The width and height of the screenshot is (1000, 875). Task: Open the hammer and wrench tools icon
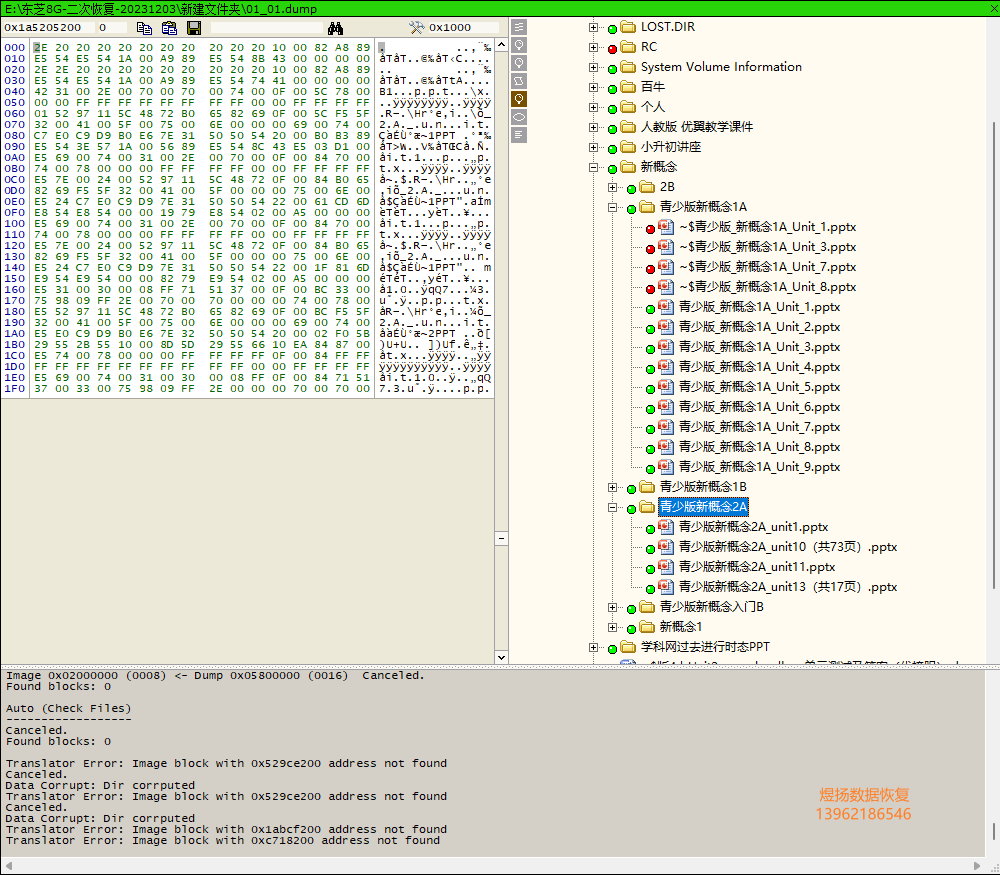coord(416,27)
